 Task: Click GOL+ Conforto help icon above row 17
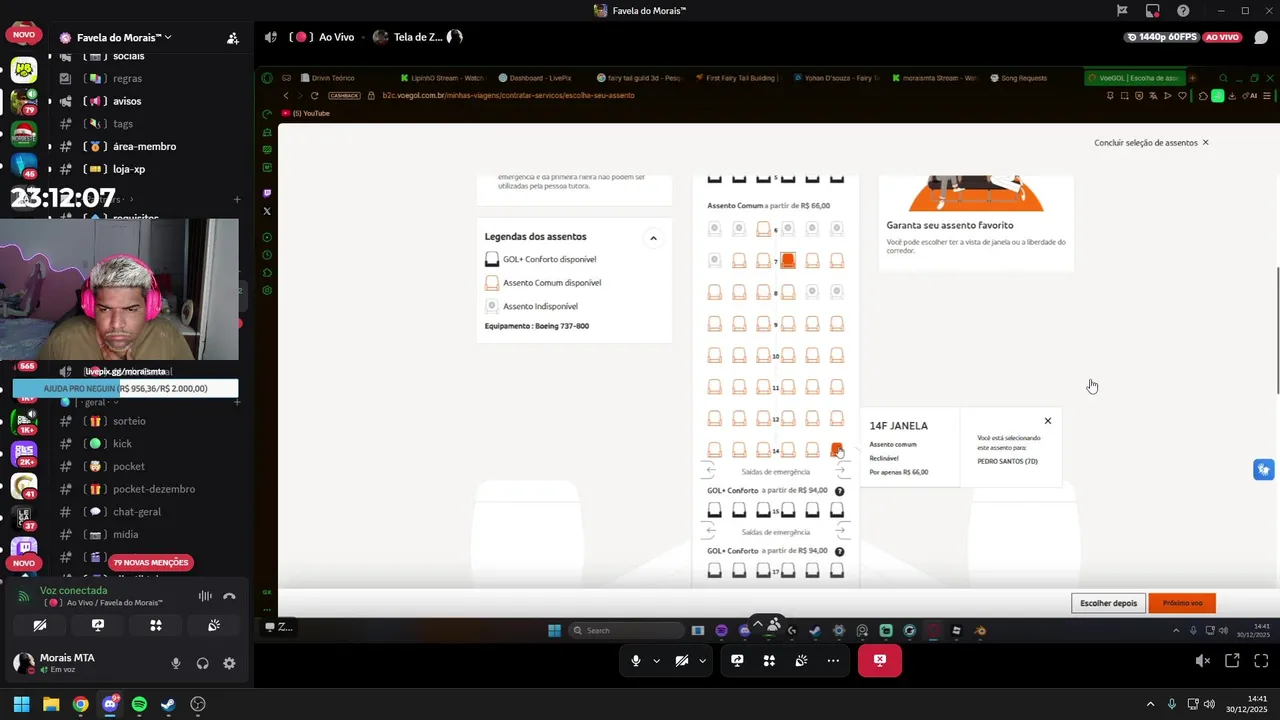click(839, 552)
